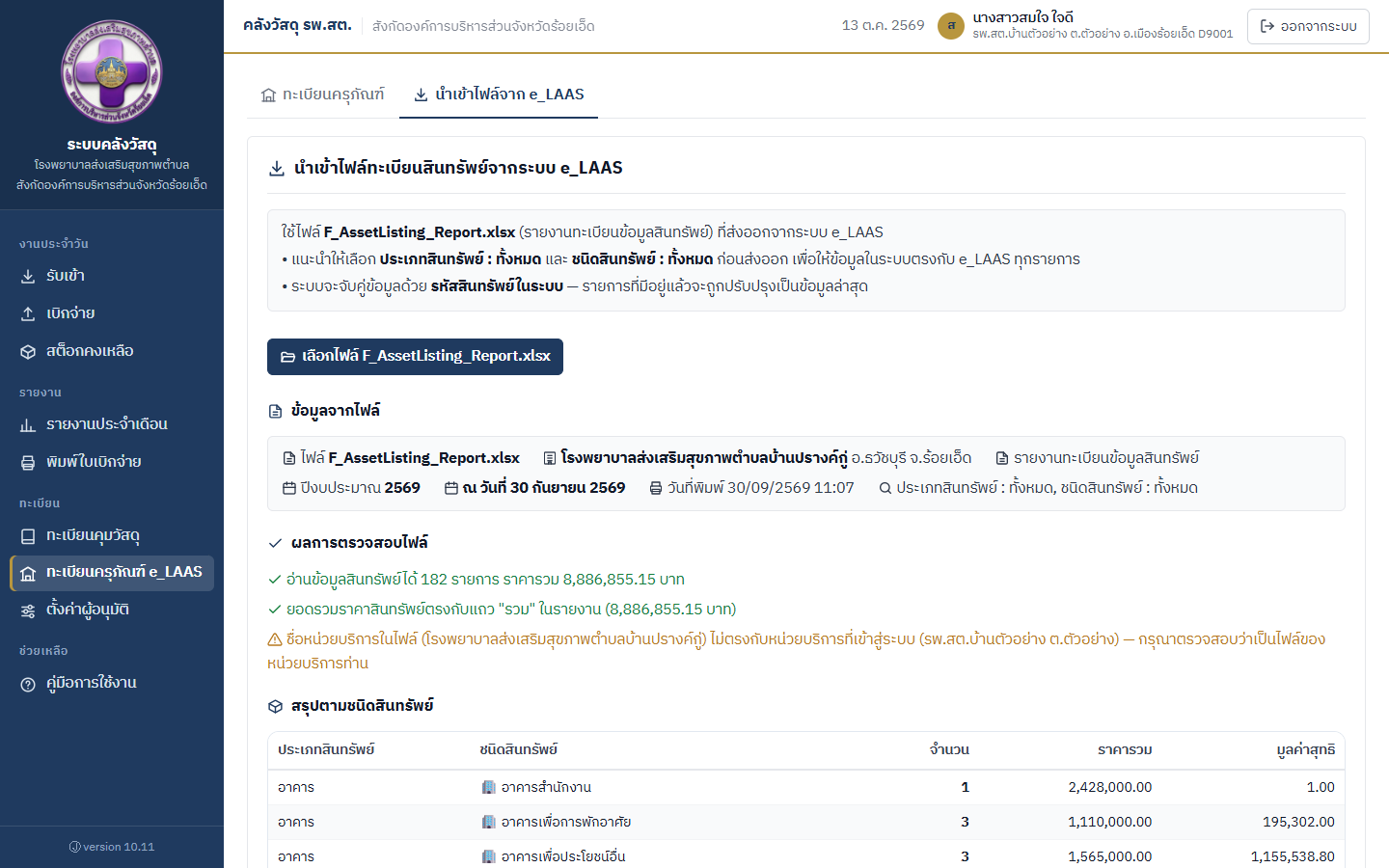Click the calendar icon beside ณ วันที่ 30 กันยายน 2569
The image size is (1389, 868).
pos(451,488)
